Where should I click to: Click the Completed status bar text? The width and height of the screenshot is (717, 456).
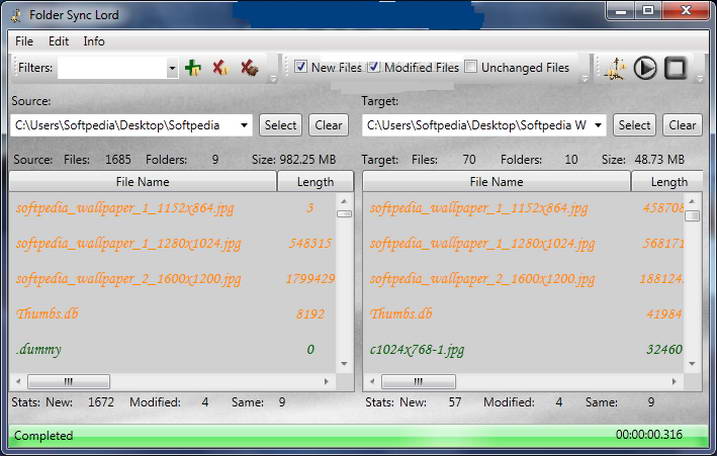click(43, 435)
